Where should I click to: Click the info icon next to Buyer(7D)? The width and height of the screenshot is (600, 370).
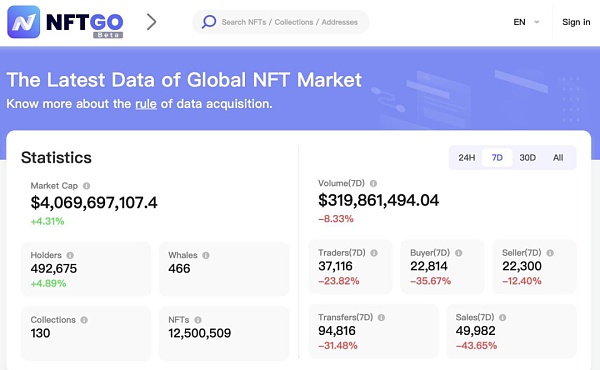[459, 253]
